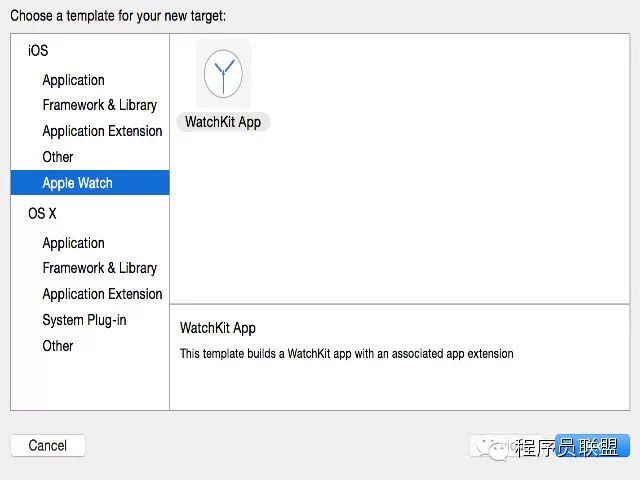Choose OS X Framework & Library category
The image size is (640, 480).
[100, 268]
